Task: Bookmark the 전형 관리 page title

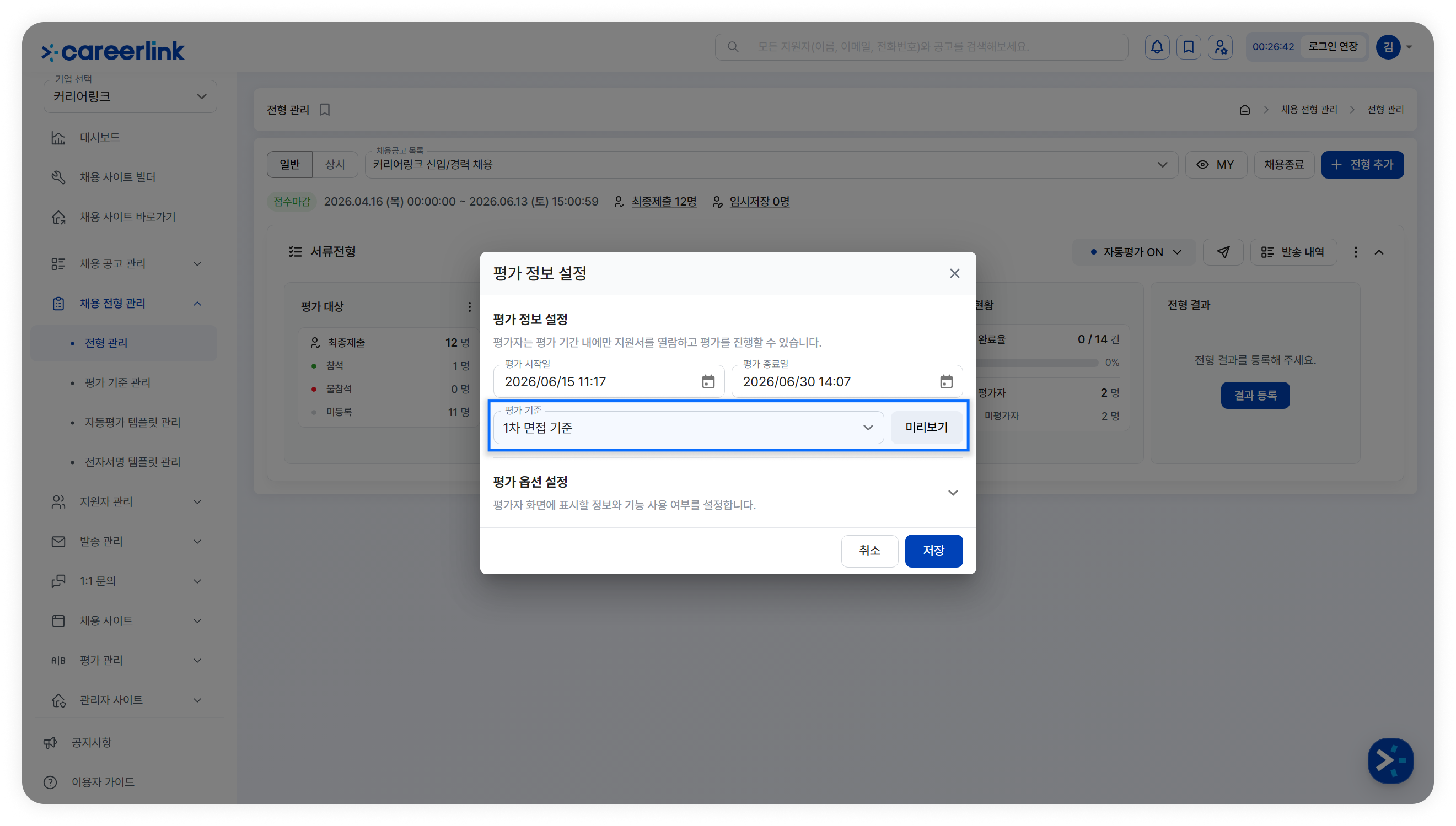Action: tap(325, 110)
